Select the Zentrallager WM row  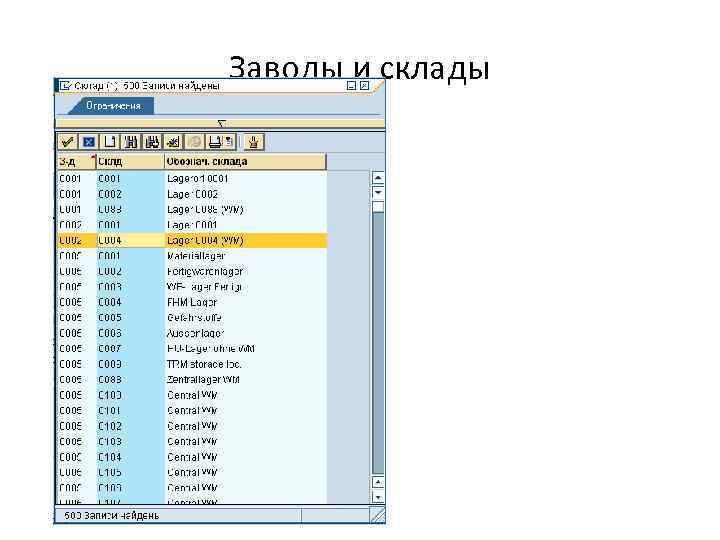tap(191, 380)
